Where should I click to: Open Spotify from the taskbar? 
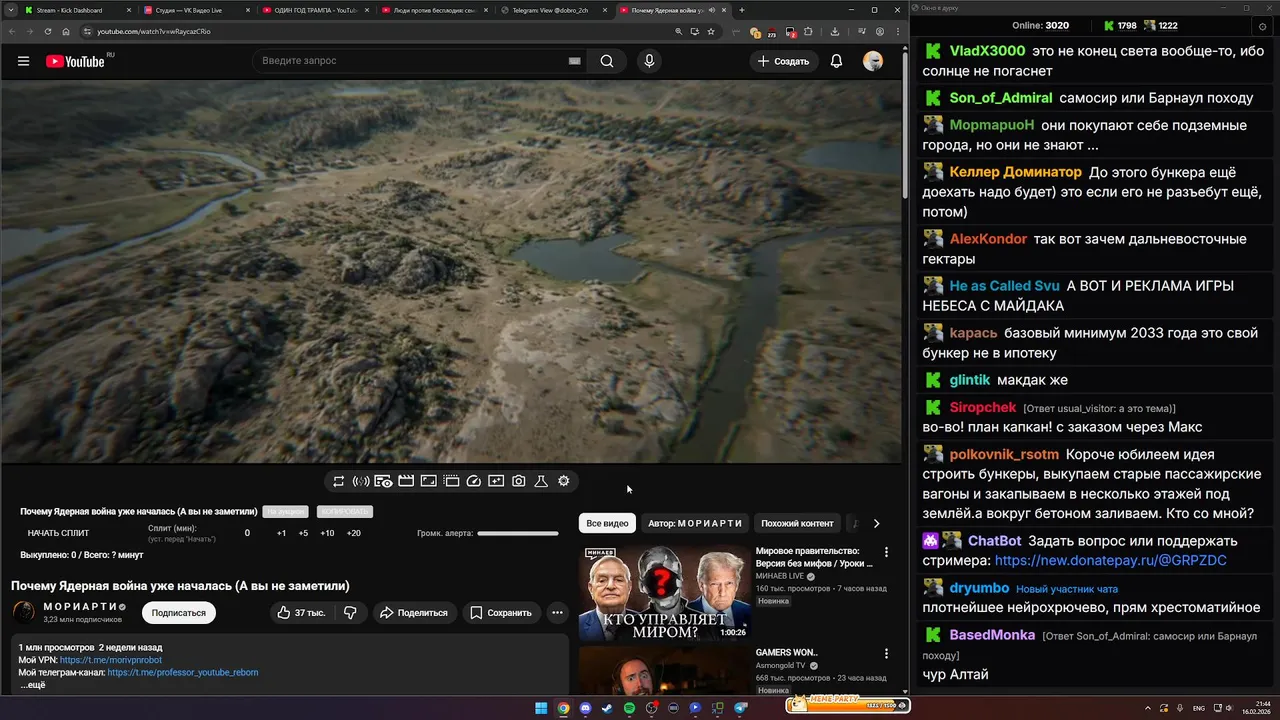[x=629, y=708]
